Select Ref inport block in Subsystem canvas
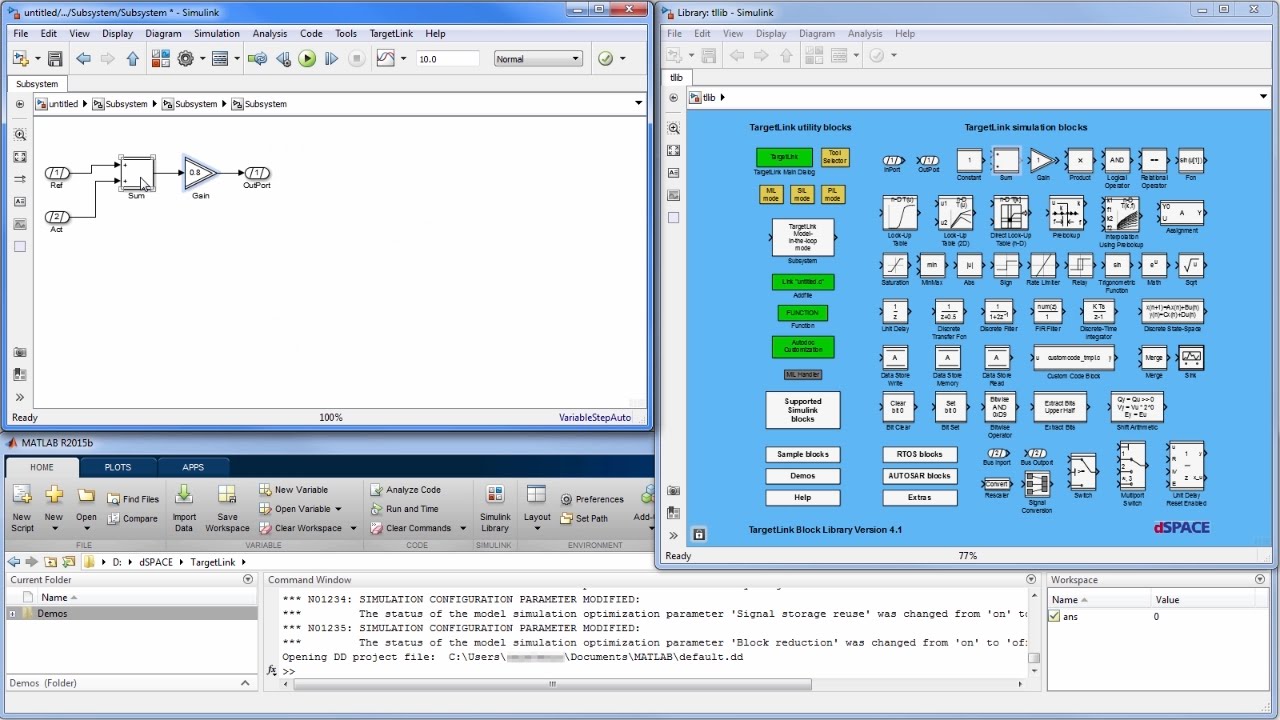Image resolution: width=1280 pixels, height=720 pixels. pos(57,173)
